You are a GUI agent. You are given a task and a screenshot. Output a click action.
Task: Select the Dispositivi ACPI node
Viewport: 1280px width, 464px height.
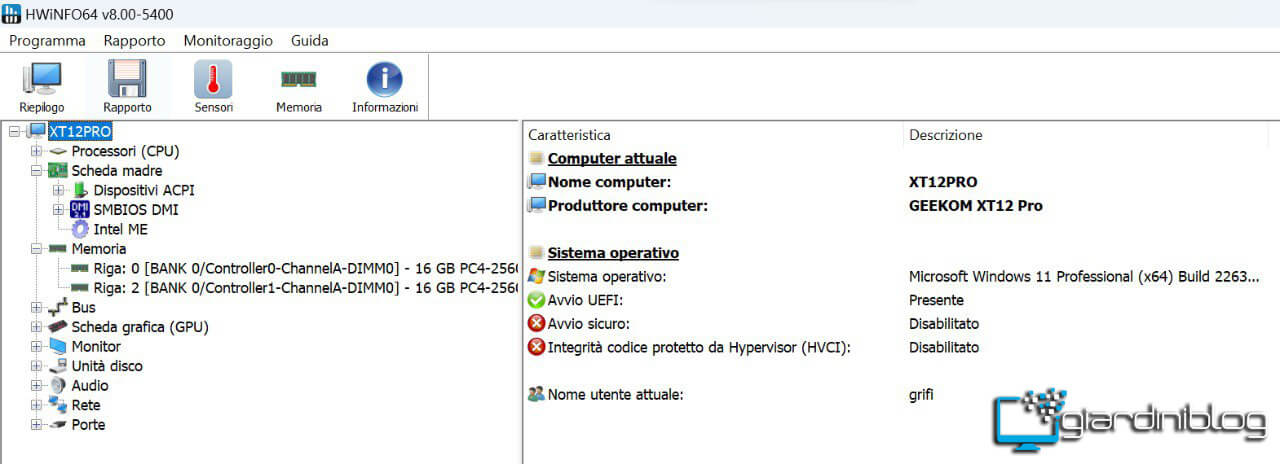[x=144, y=190]
